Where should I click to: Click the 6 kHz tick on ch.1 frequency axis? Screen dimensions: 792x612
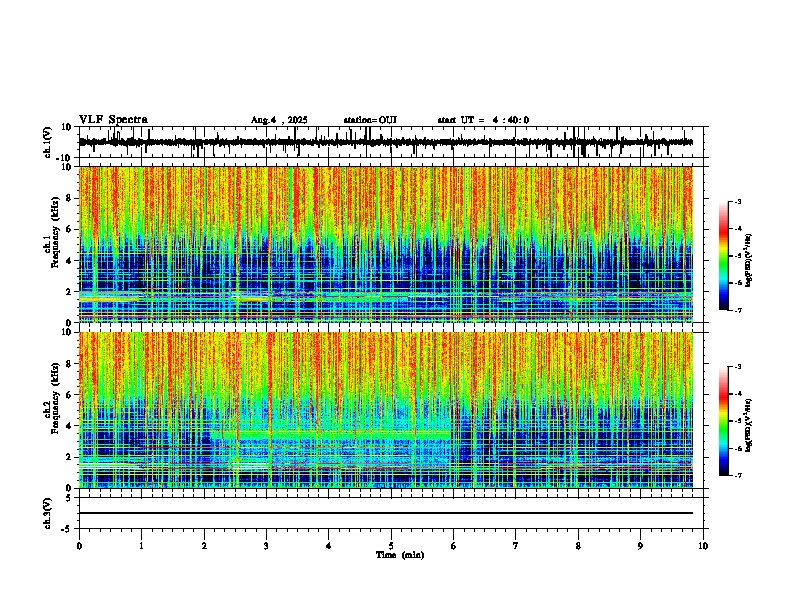click(x=70, y=229)
